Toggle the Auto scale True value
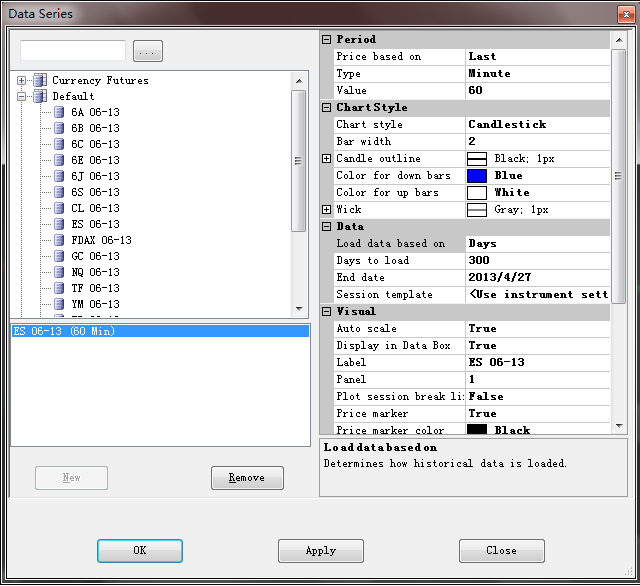The width and height of the screenshot is (640, 586). tap(538, 329)
